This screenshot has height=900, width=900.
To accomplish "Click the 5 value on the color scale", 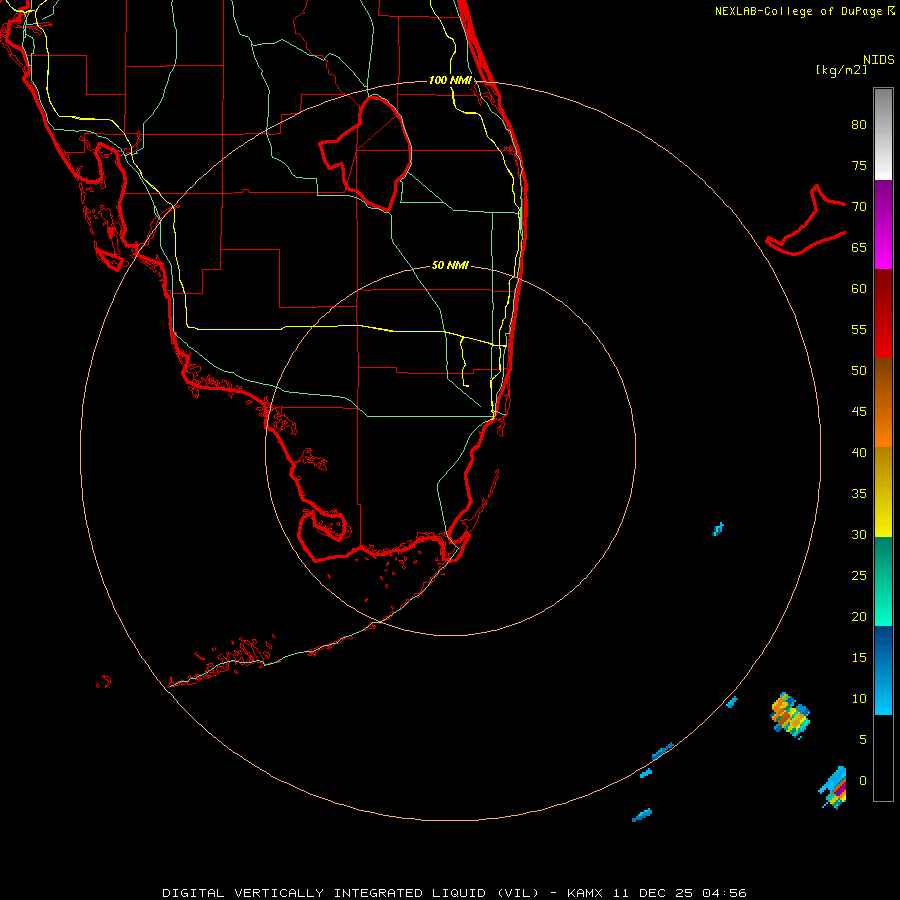I will [863, 740].
